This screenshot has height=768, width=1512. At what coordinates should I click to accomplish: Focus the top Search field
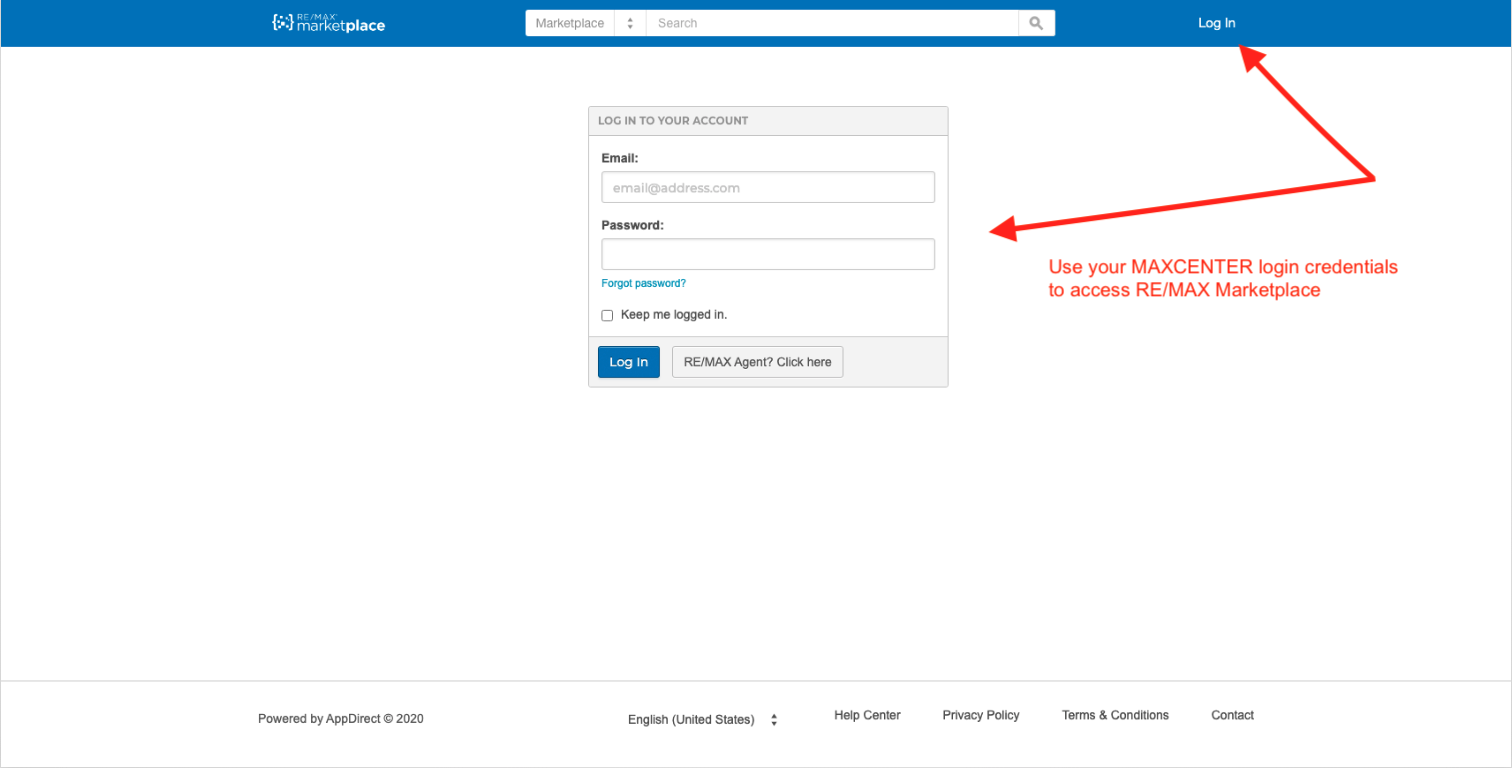coord(832,23)
